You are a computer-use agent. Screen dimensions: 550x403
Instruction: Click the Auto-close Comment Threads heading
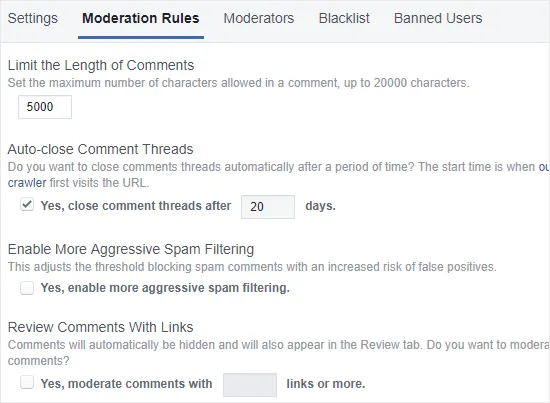101,149
